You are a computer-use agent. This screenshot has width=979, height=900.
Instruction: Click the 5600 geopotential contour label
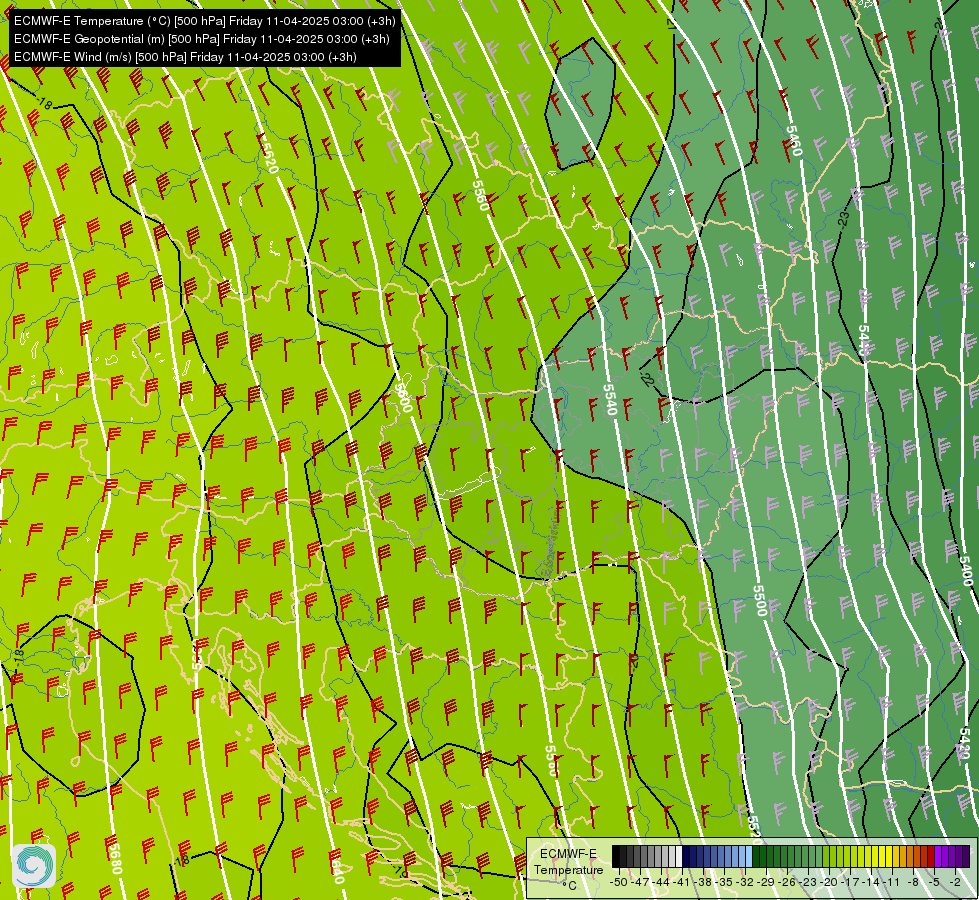pos(403,397)
